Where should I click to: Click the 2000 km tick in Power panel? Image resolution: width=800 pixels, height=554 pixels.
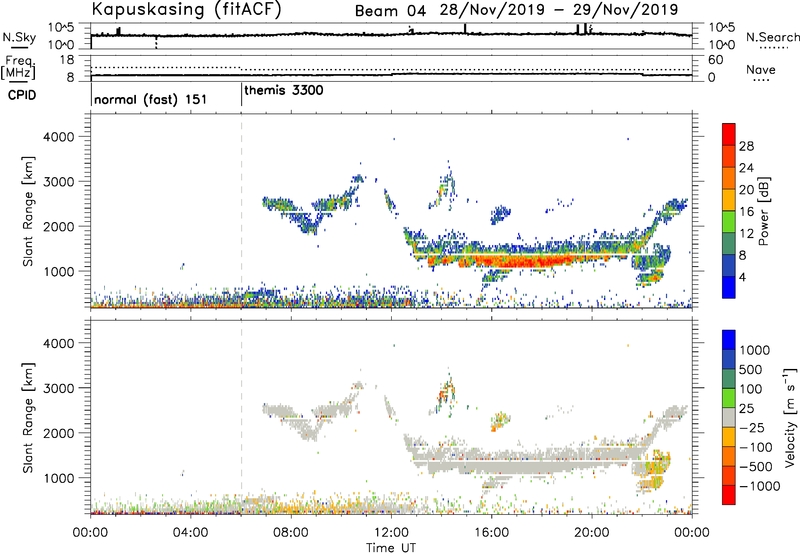(59, 227)
